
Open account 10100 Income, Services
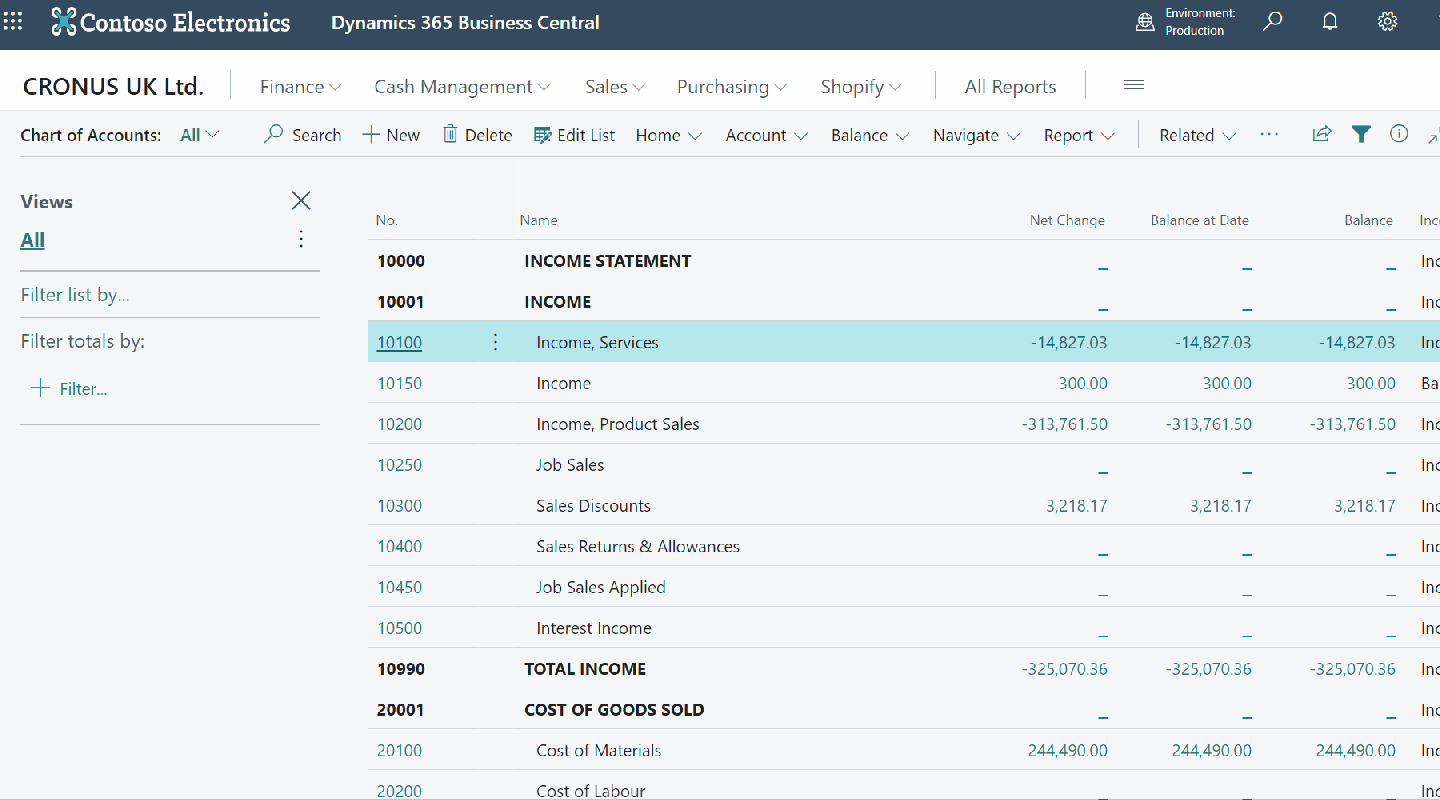[x=399, y=342]
